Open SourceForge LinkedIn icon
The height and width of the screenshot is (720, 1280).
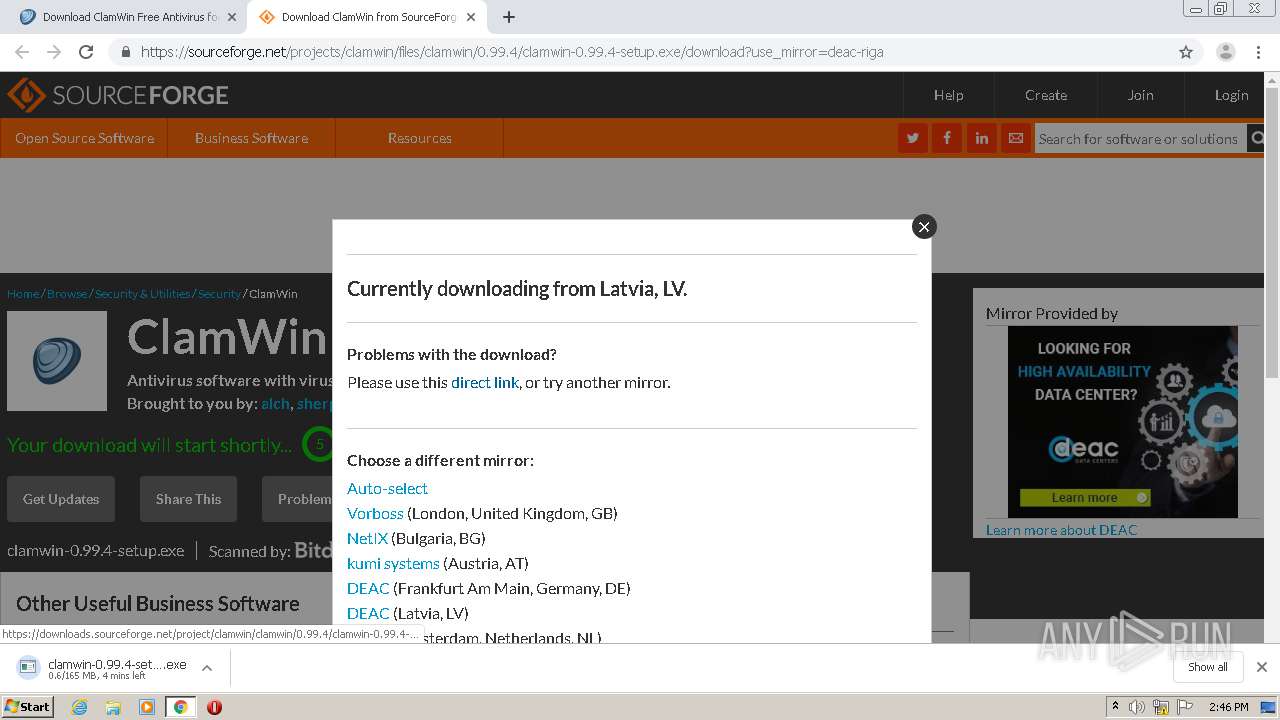point(981,138)
